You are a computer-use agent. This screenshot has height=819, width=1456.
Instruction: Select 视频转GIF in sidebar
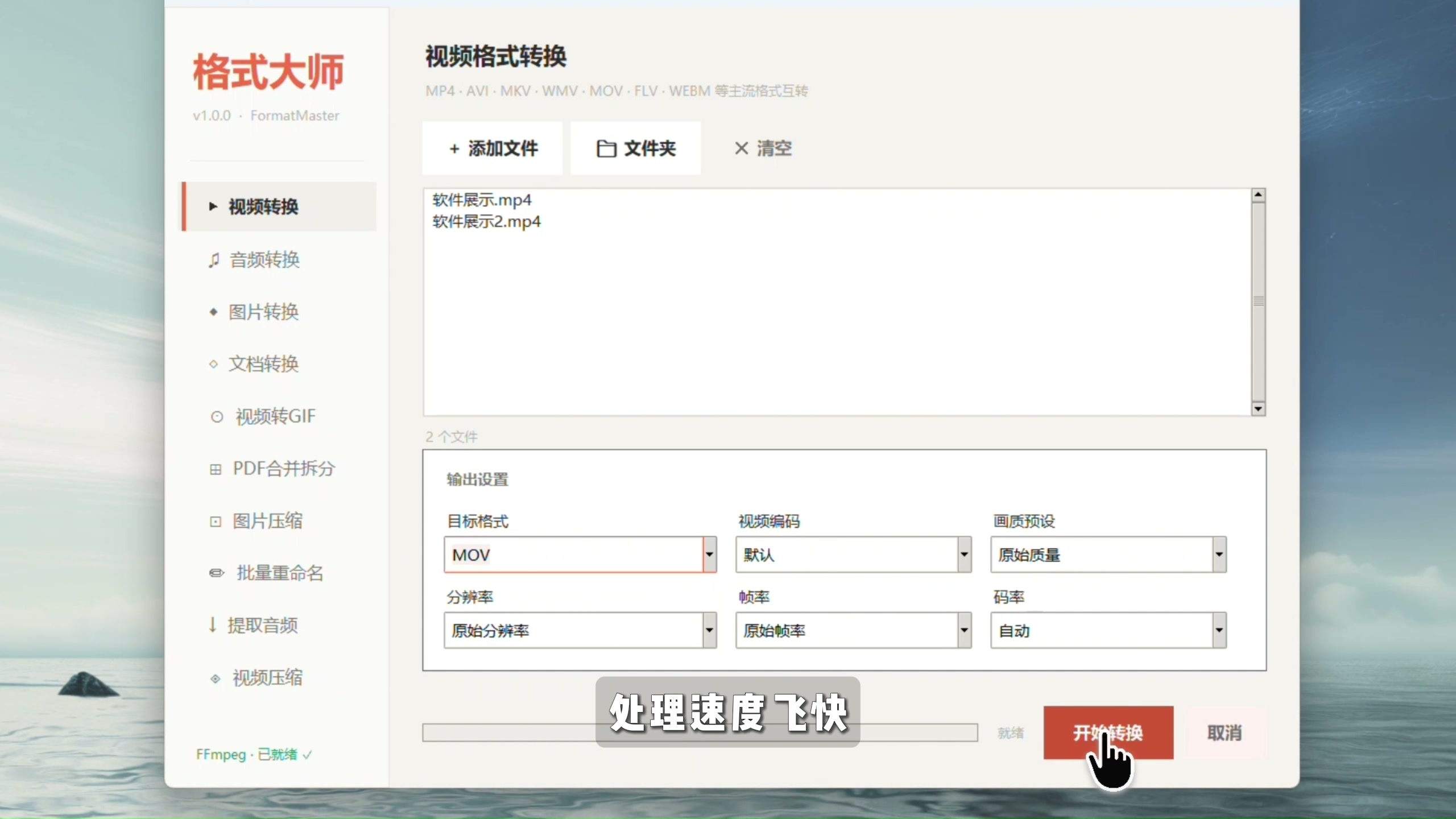(279, 417)
